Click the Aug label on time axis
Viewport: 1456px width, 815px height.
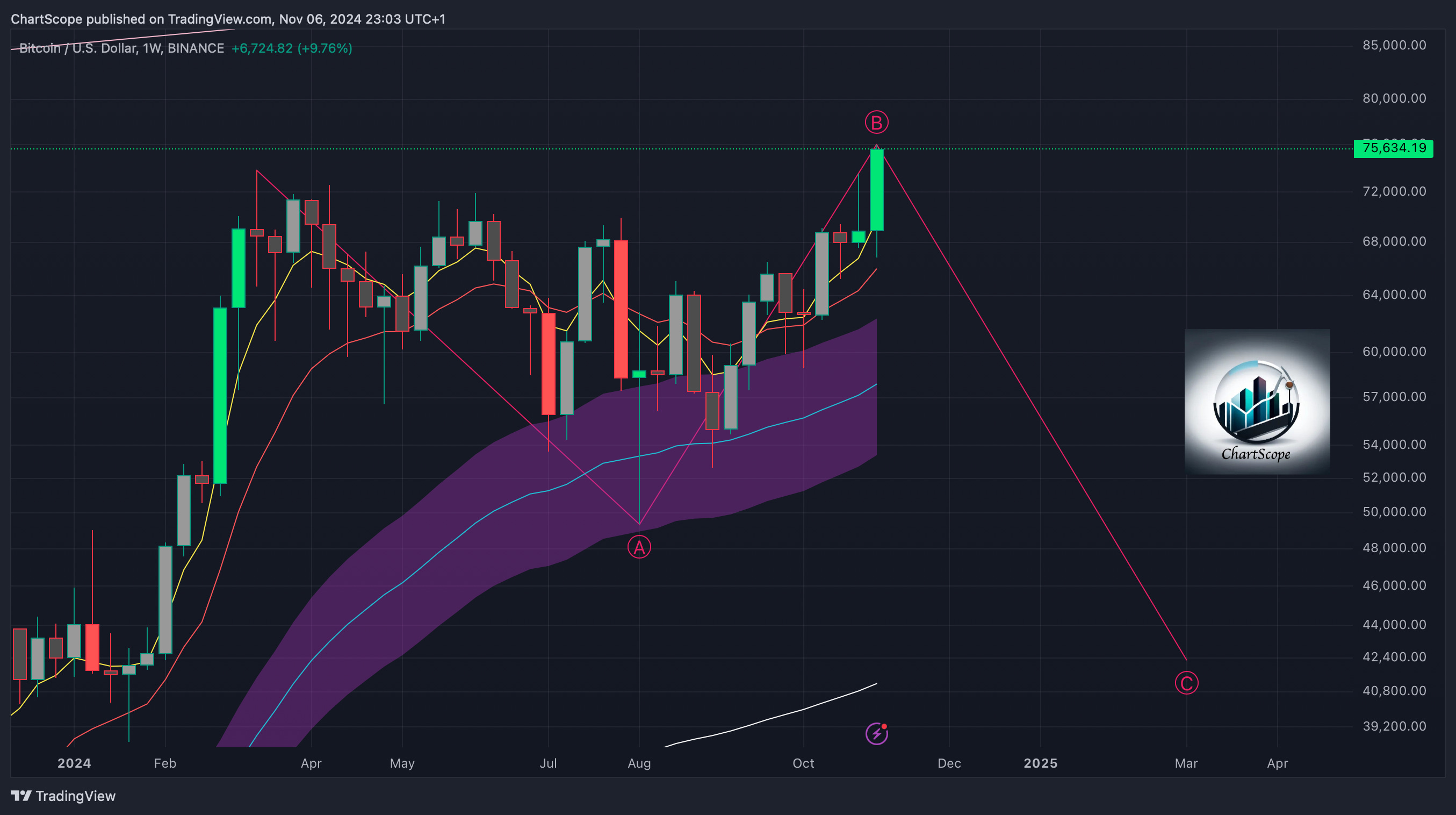click(639, 763)
